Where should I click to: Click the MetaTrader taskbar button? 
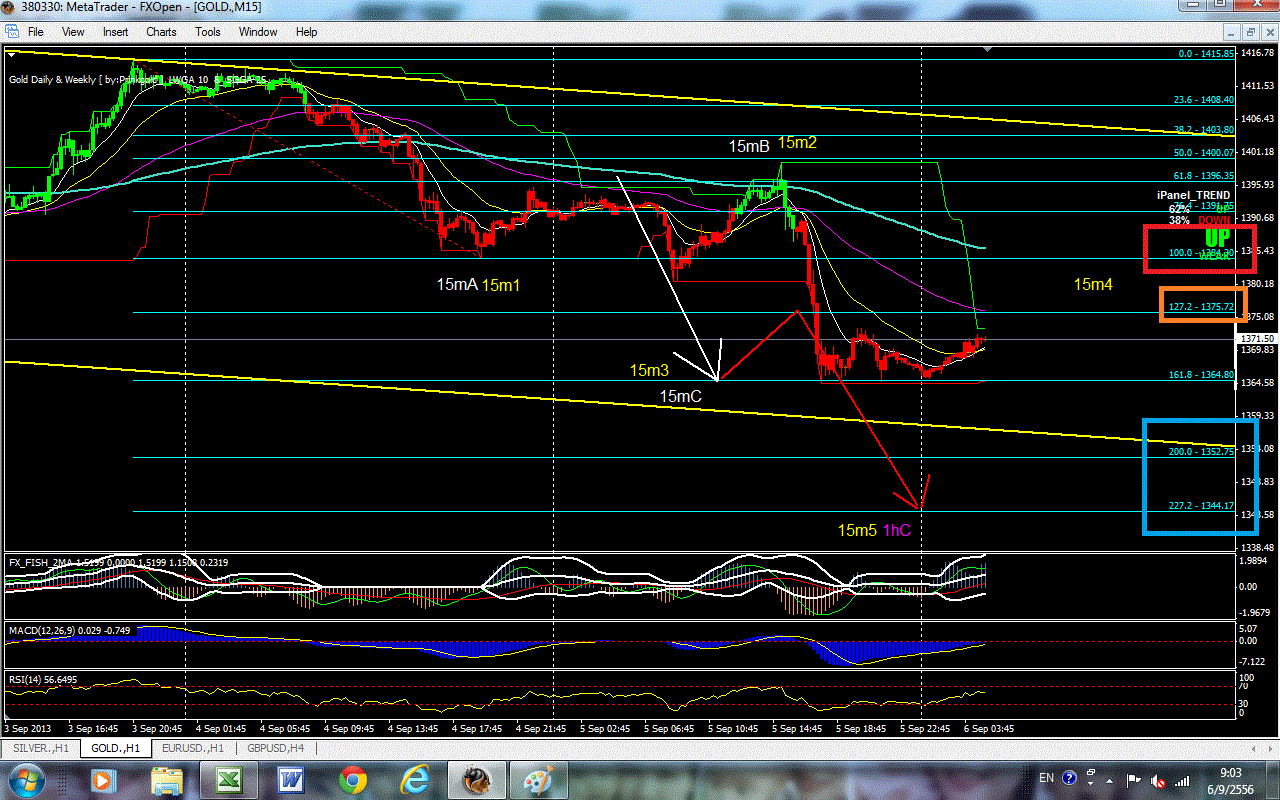click(476, 779)
